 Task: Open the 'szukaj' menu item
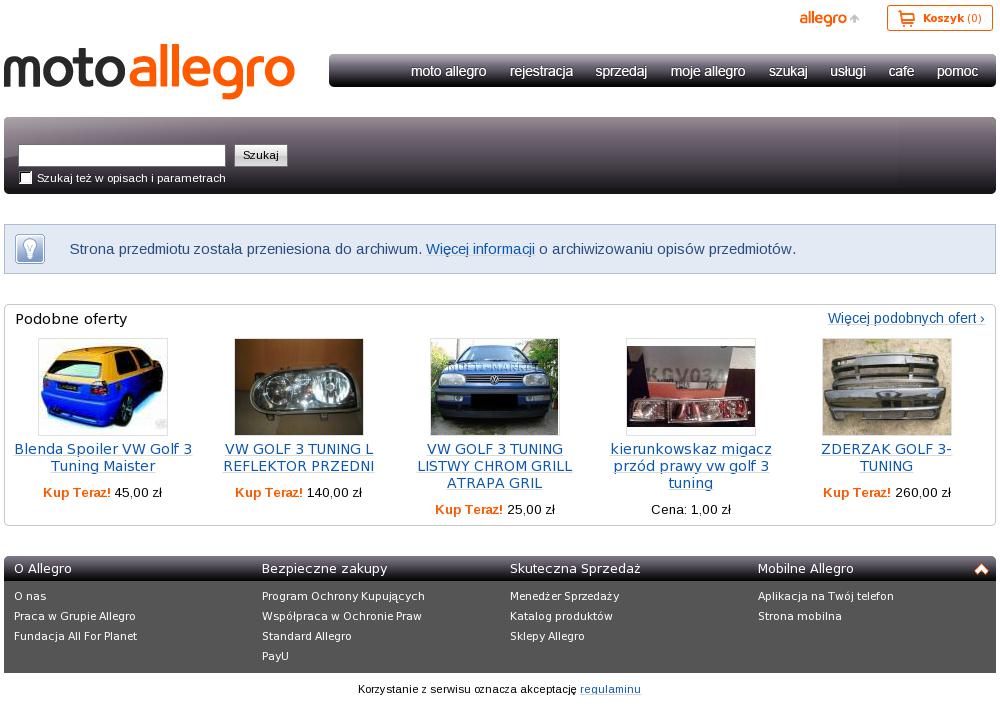[x=788, y=71]
